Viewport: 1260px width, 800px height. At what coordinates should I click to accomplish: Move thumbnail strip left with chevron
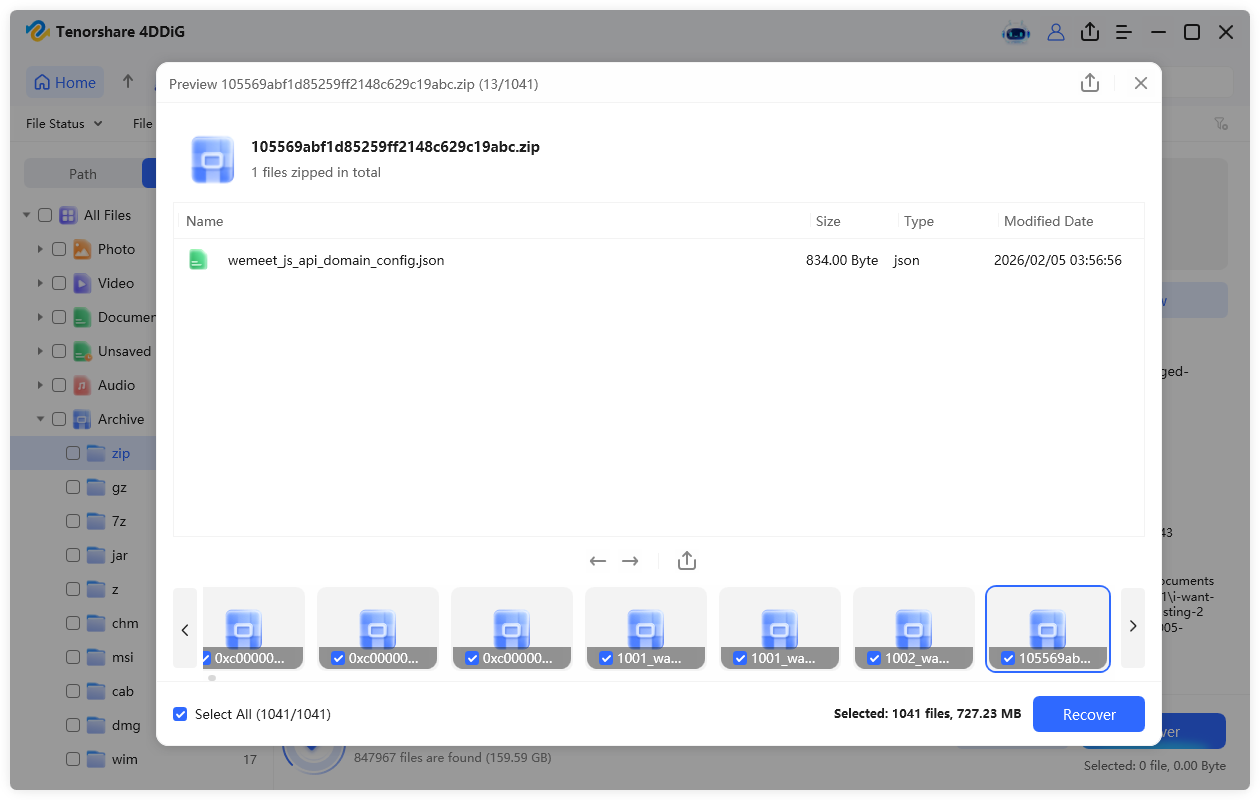tap(185, 628)
